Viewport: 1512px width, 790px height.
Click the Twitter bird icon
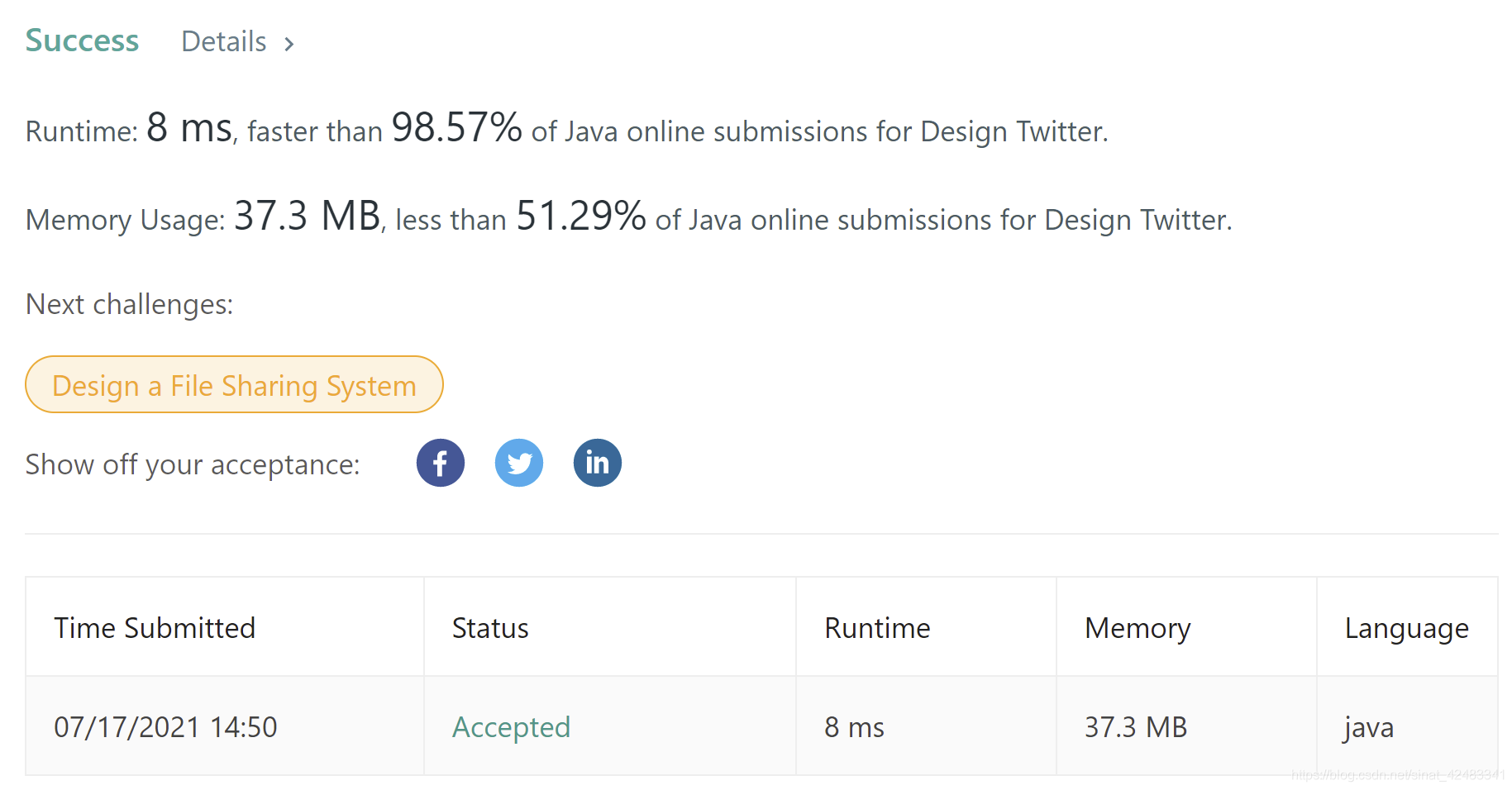click(518, 463)
